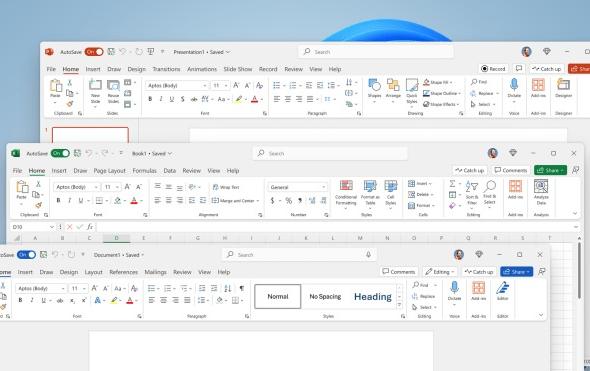This screenshot has width=590, height=371.
Task: Open font name dropdown in PowerPoint
Action: click(205, 86)
